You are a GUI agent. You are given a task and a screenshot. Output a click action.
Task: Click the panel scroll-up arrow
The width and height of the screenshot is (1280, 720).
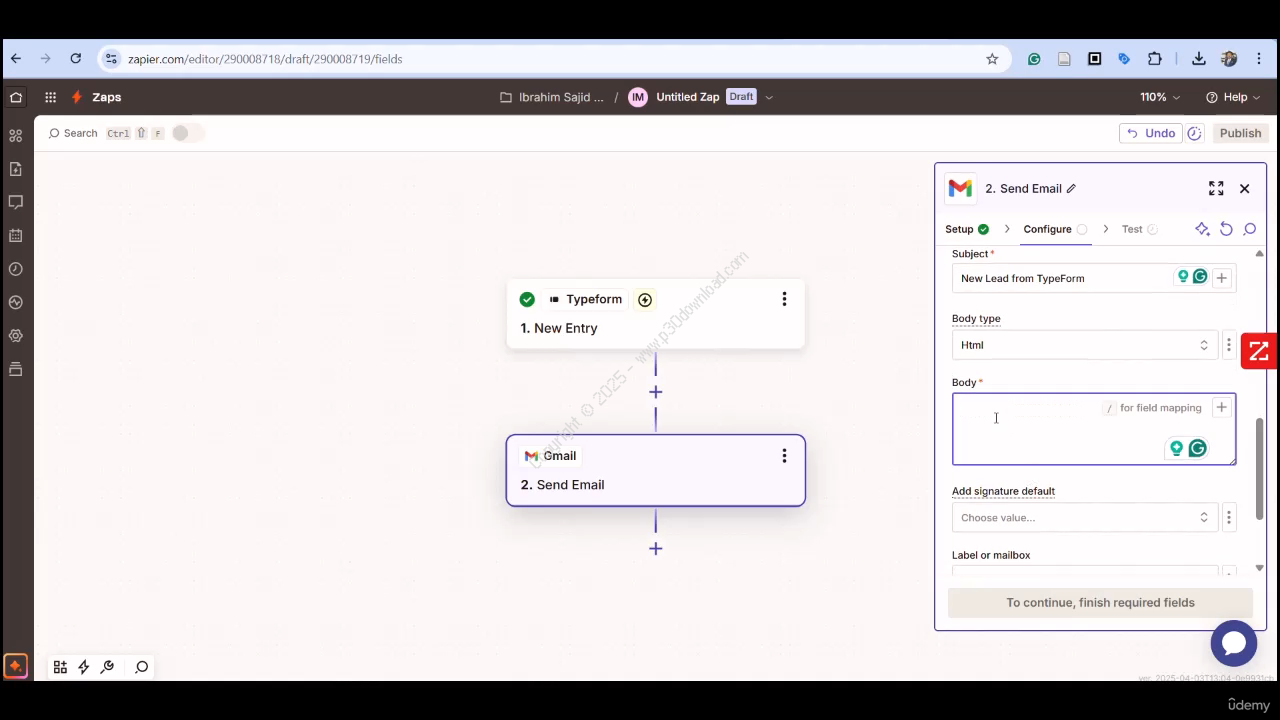(1259, 254)
